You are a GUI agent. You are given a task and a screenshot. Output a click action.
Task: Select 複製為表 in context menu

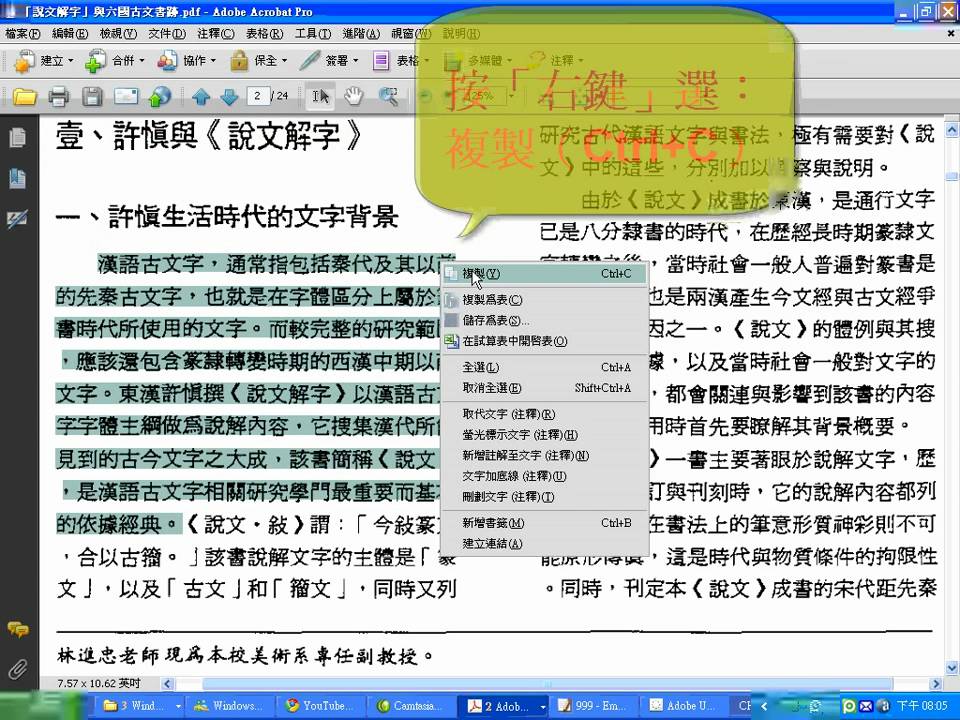(x=544, y=300)
